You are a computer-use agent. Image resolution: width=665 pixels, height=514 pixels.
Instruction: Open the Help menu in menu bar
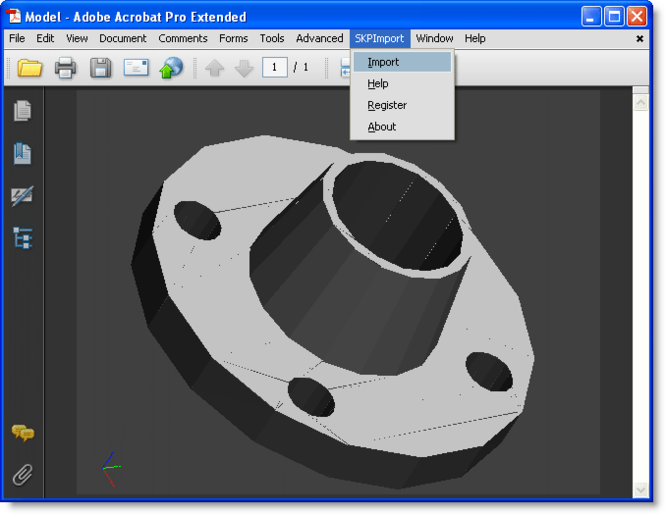pyautogui.click(x=475, y=39)
